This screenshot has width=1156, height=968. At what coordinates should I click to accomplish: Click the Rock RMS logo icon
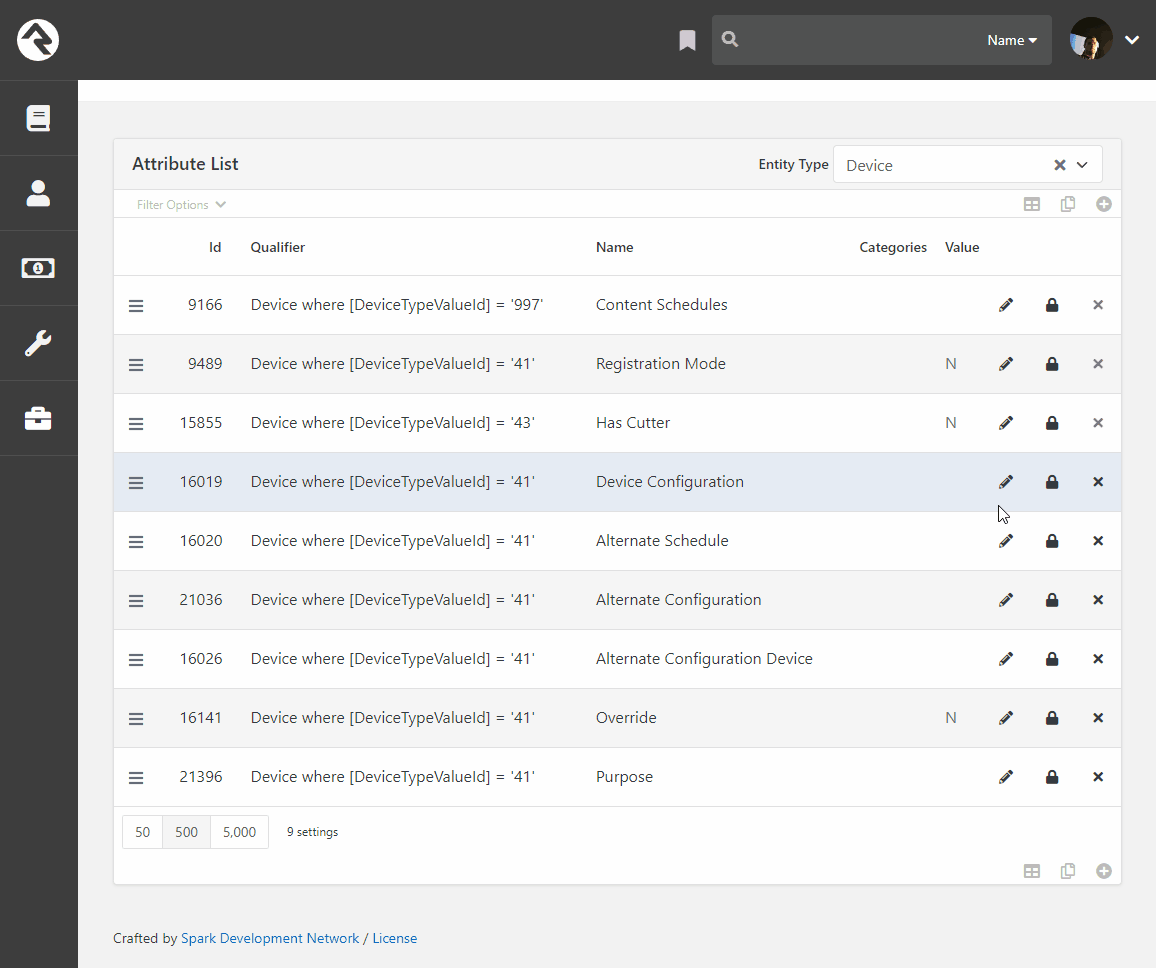click(x=38, y=40)
